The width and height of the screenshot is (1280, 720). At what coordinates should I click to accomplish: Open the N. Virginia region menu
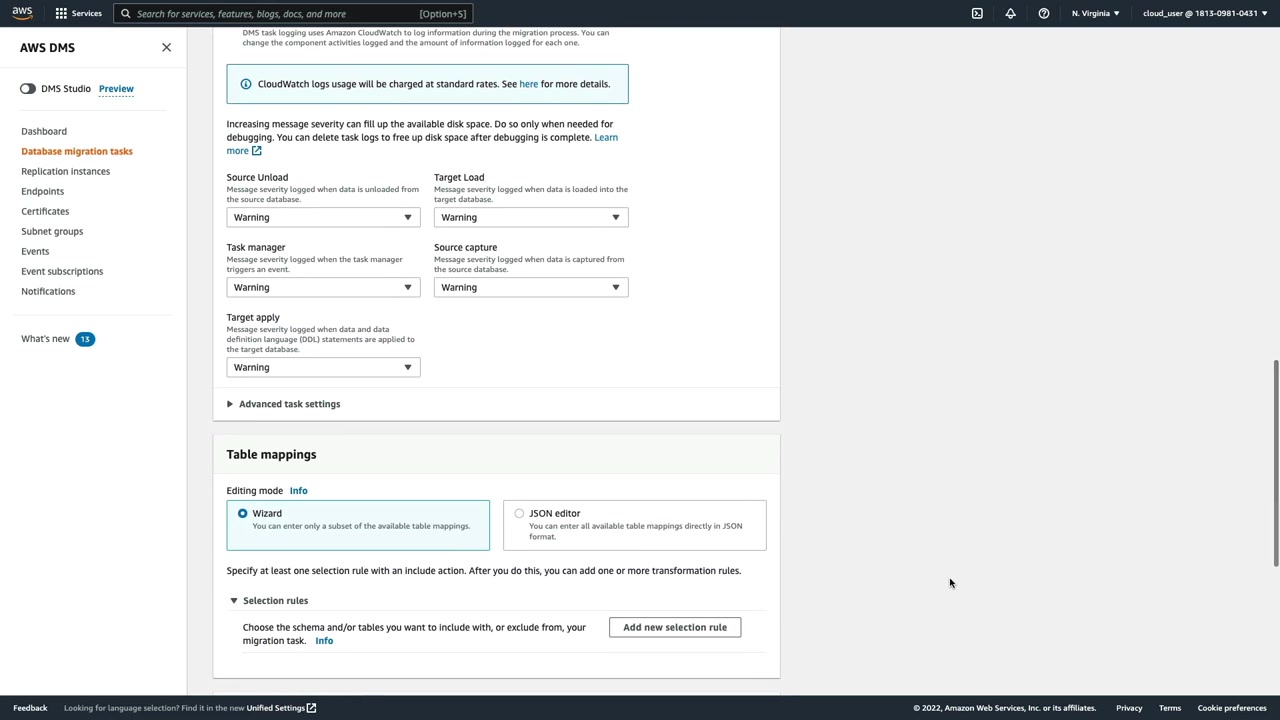(x=1095, y=14)
